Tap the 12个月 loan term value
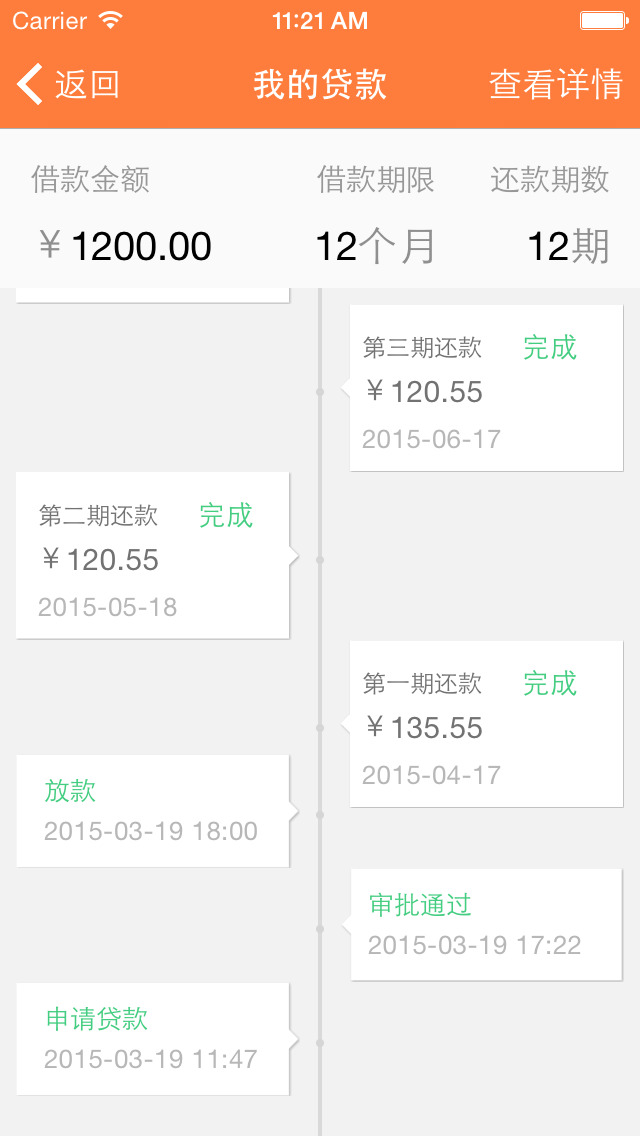This screenshot has width=640, height=1136. (375, 246)
